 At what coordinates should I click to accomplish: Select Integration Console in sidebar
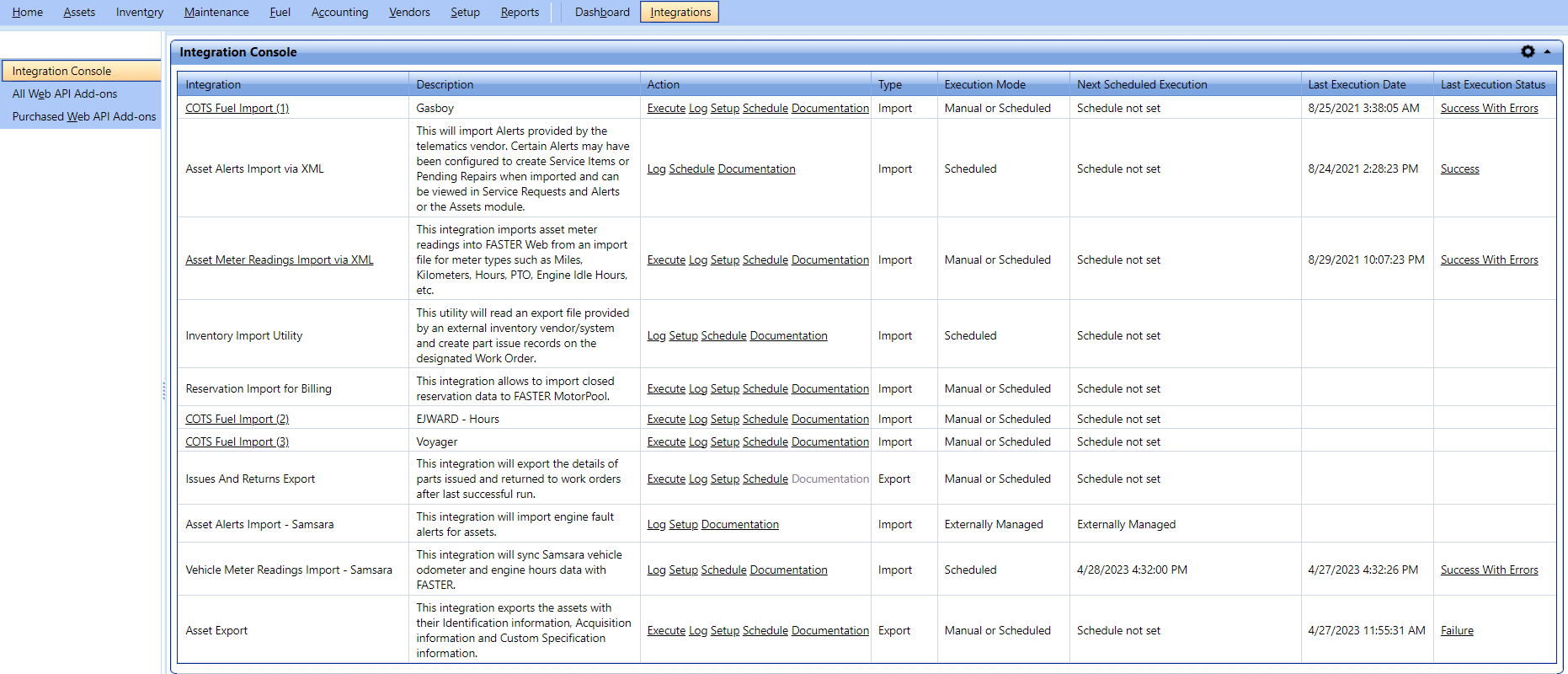pos(82,71)
